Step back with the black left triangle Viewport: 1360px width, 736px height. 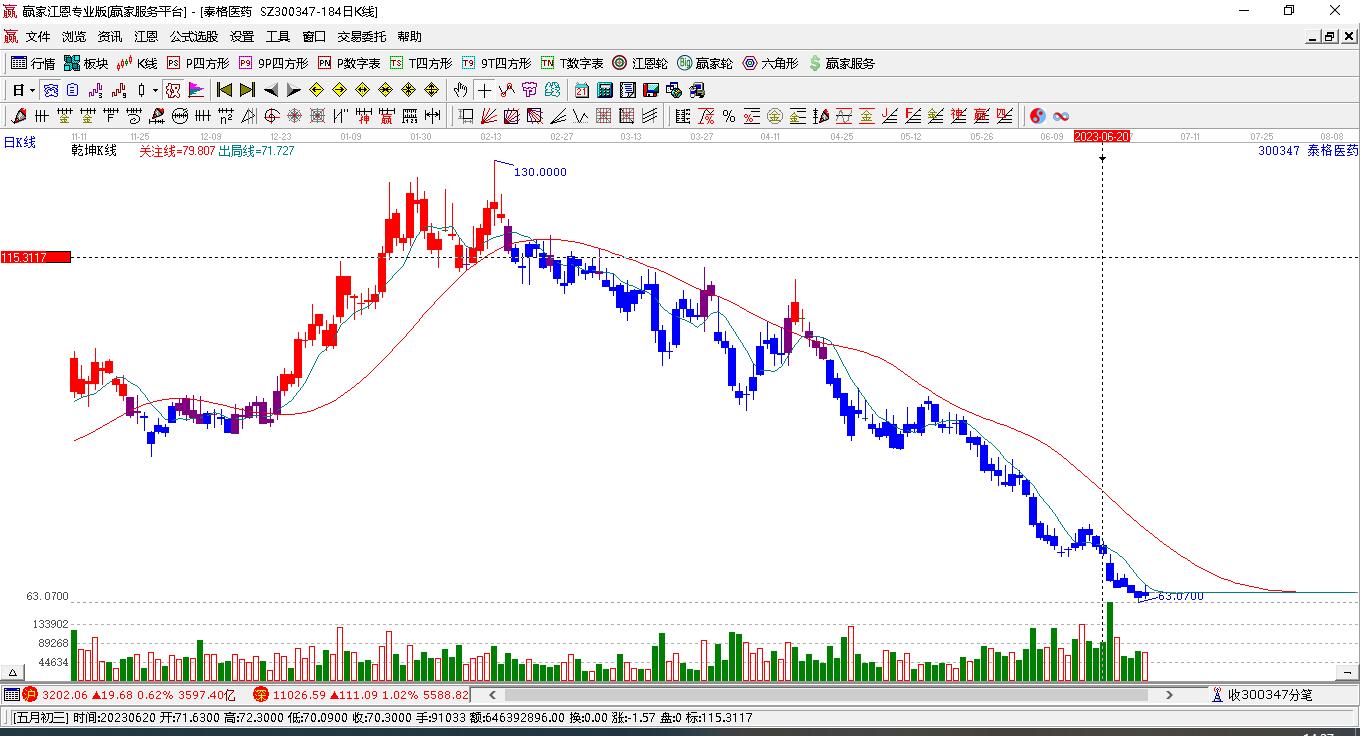(x=270, y=90)
